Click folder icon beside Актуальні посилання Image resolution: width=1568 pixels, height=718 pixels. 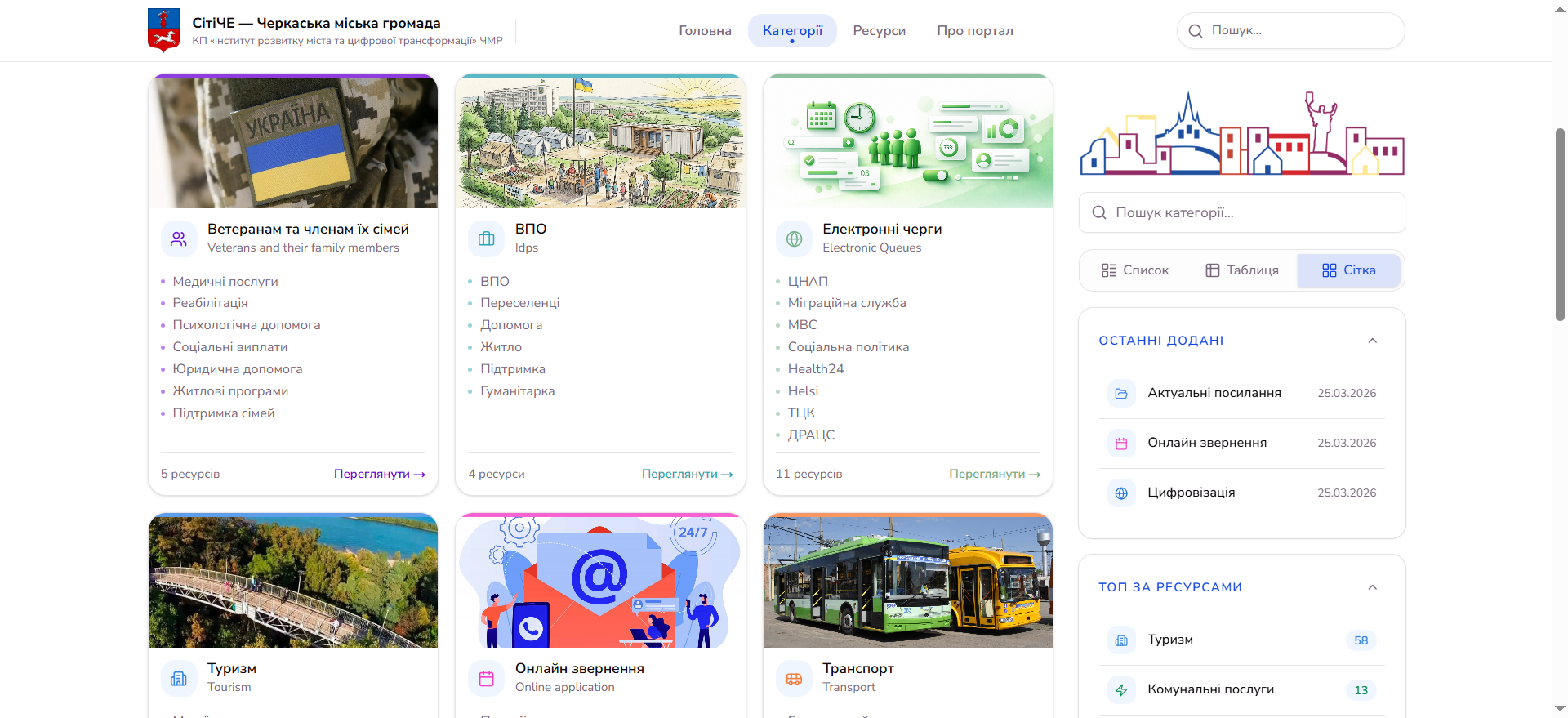point(1121,393)
